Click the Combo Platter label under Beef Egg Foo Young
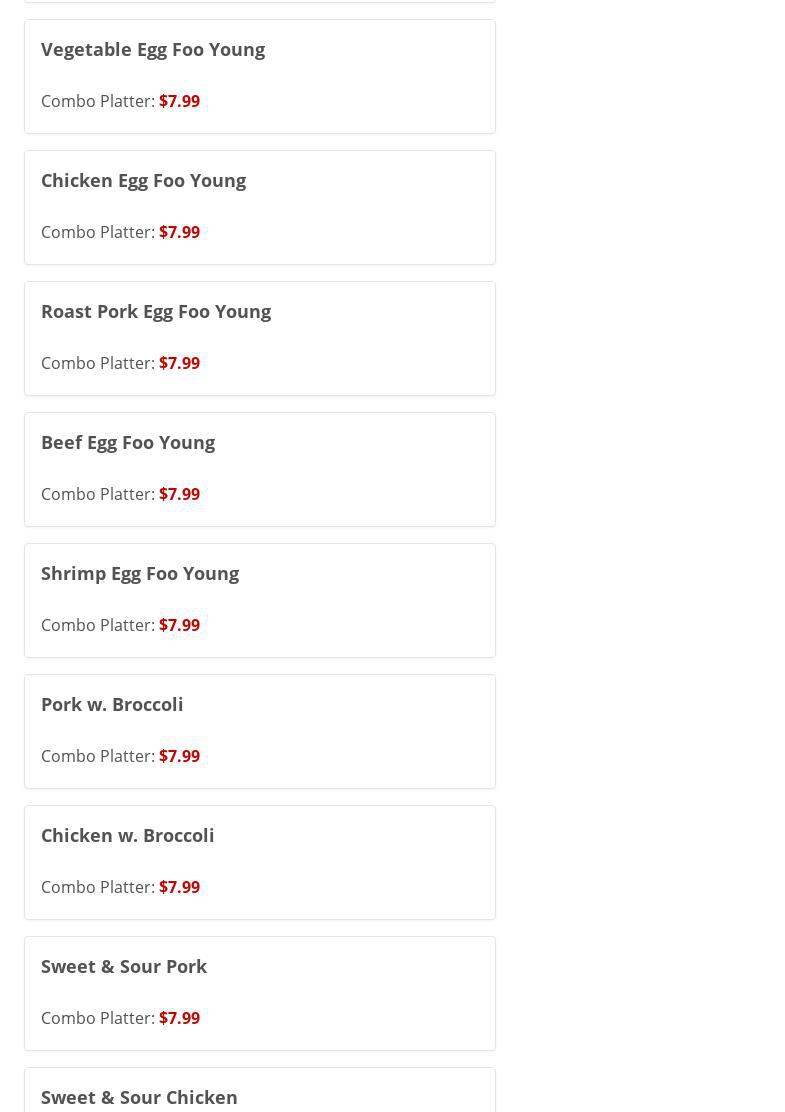Screen dimensions: 785x1112 (97, 494)
